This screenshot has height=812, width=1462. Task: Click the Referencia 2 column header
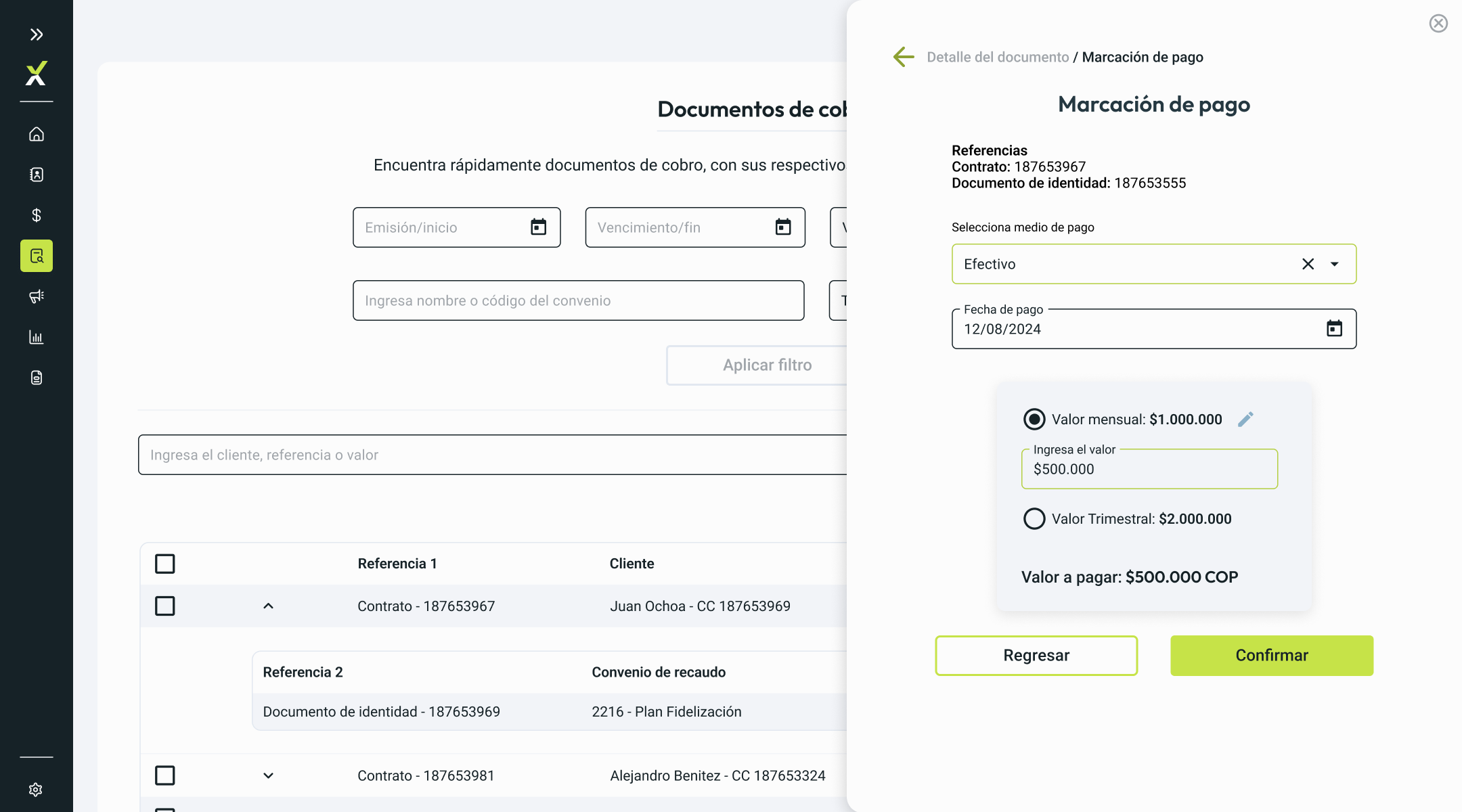(x=303, y=672)
